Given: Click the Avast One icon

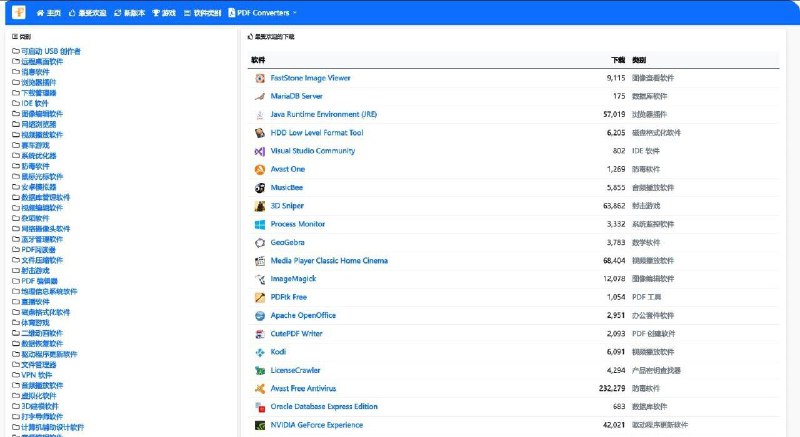Looking at the screenshot, I should coord(259,169).
